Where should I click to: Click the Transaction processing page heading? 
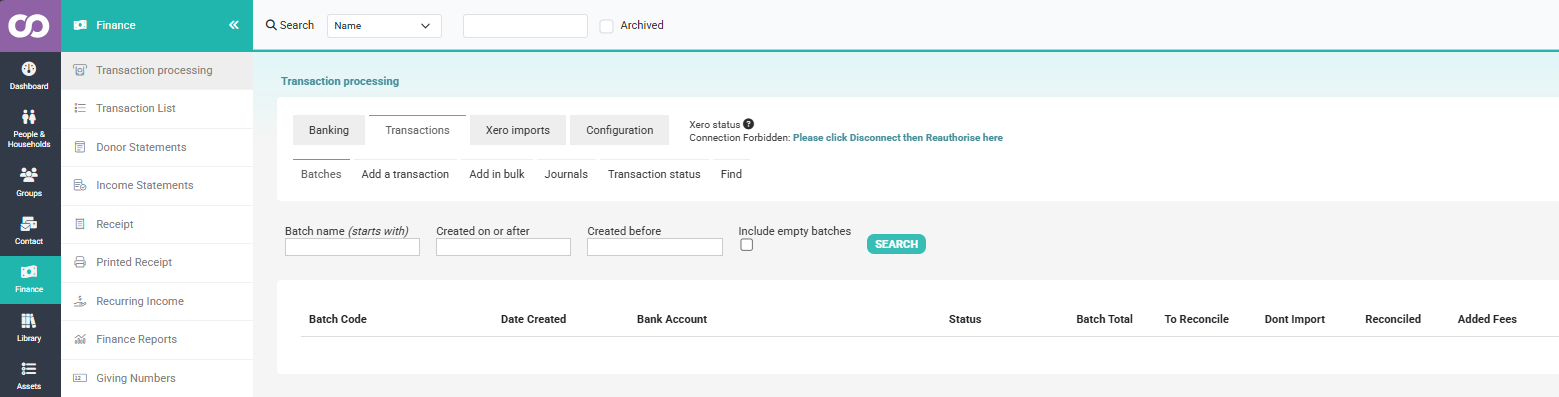point(340,81)
